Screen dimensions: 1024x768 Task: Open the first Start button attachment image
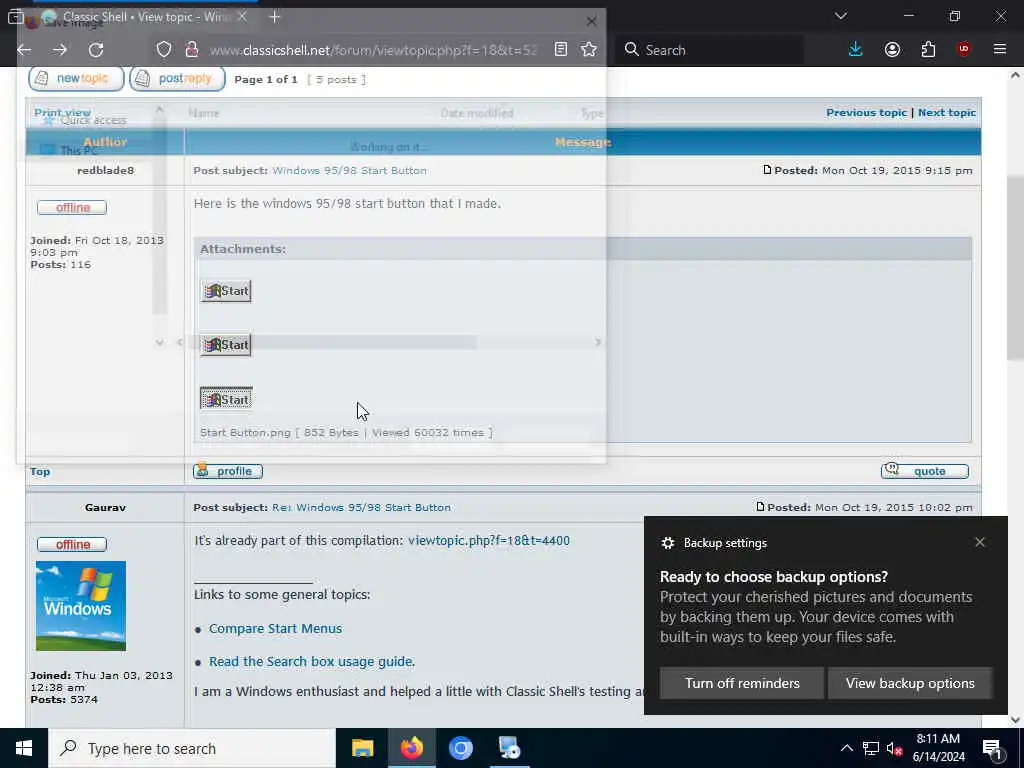226,291
